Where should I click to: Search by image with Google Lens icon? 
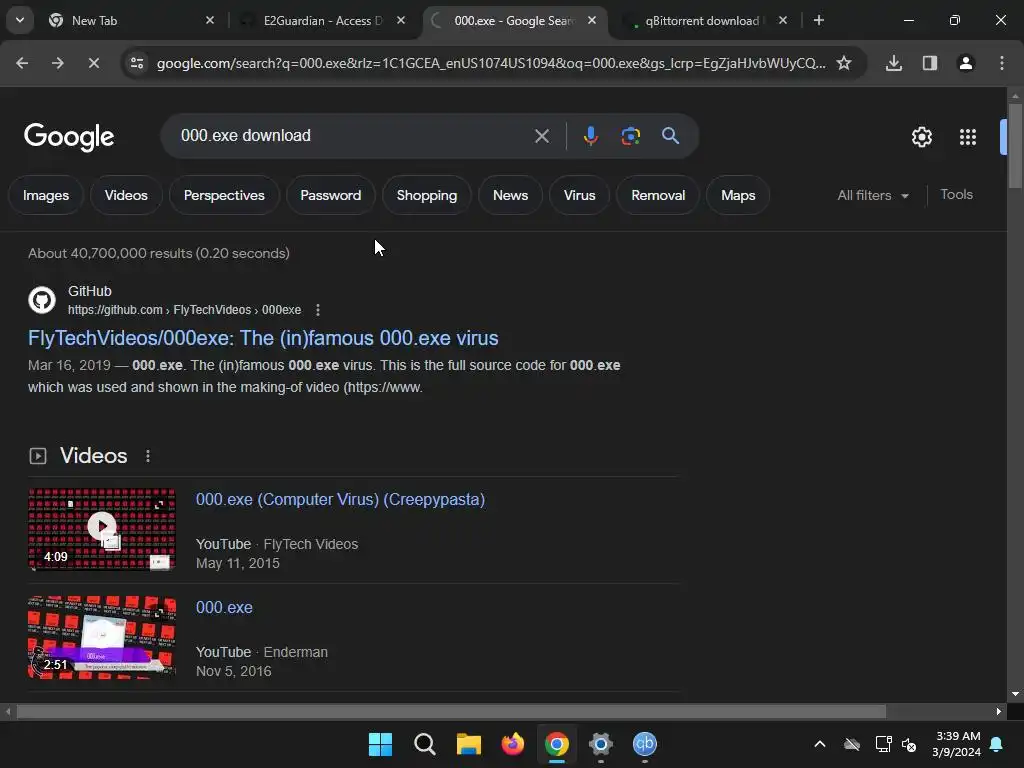(630, 136)
